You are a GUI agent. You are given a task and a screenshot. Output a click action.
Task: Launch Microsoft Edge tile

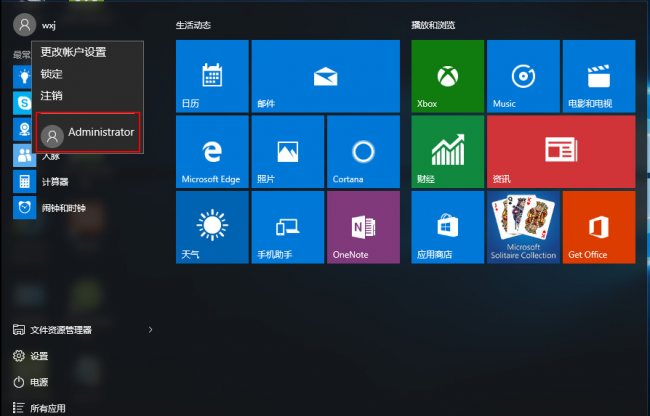[212, 152]
